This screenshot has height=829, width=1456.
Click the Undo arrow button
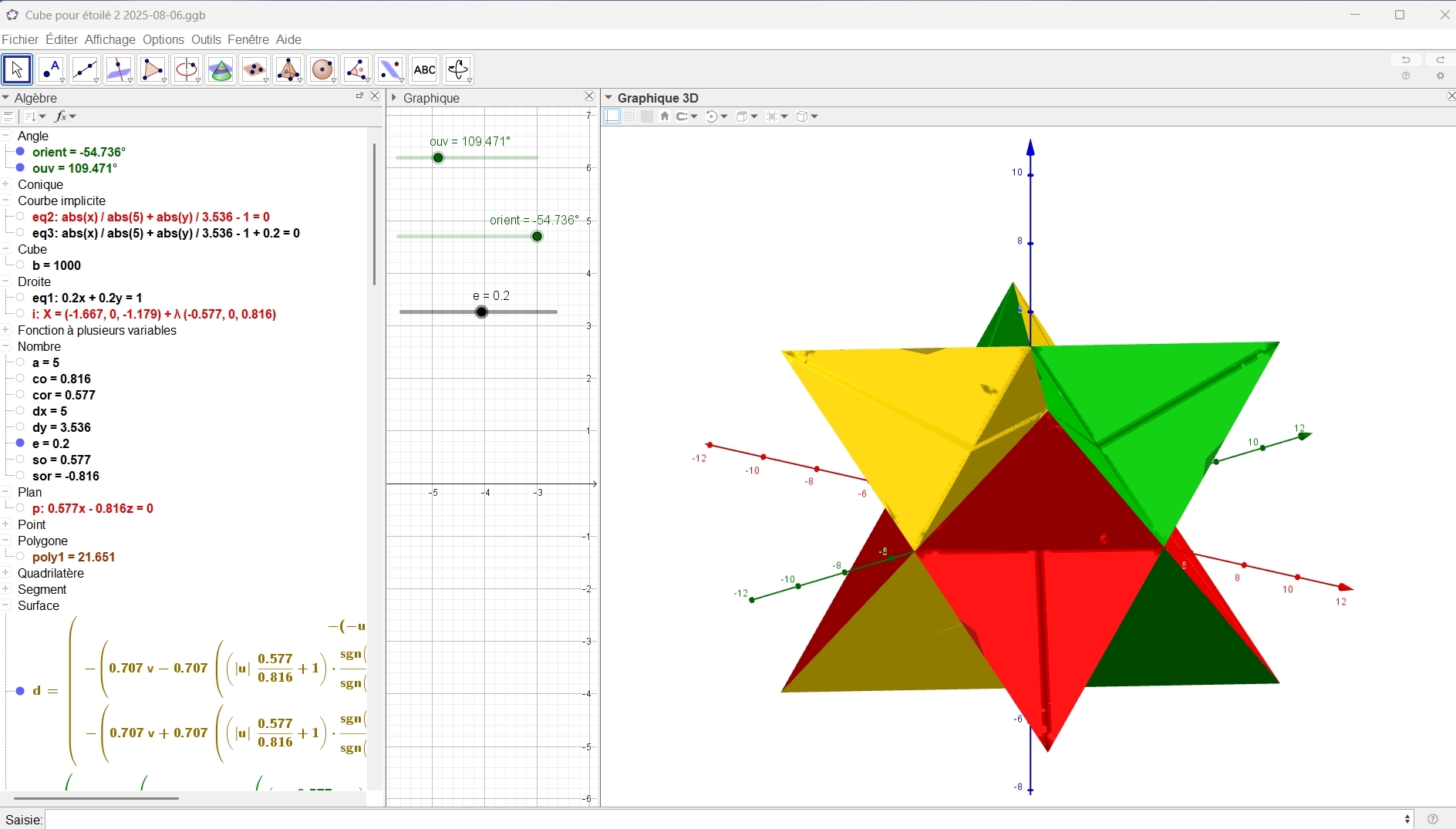click(1406, 60)
